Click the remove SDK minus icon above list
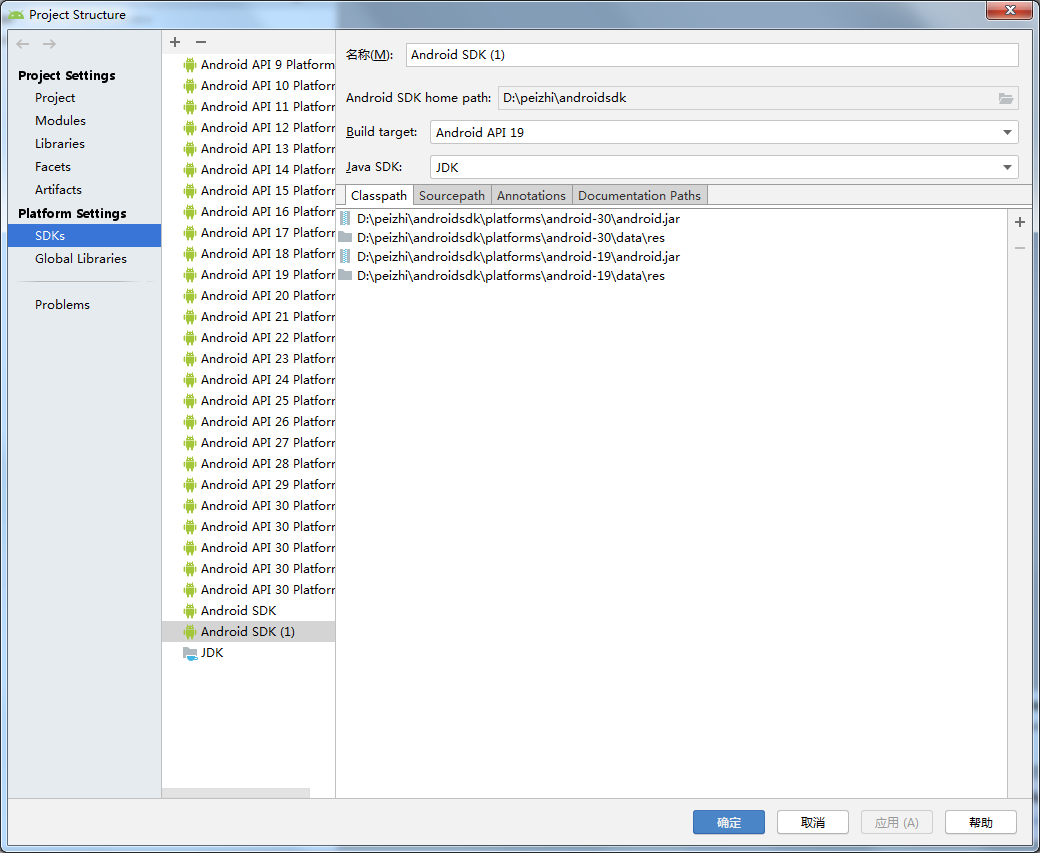 point(201,42)
